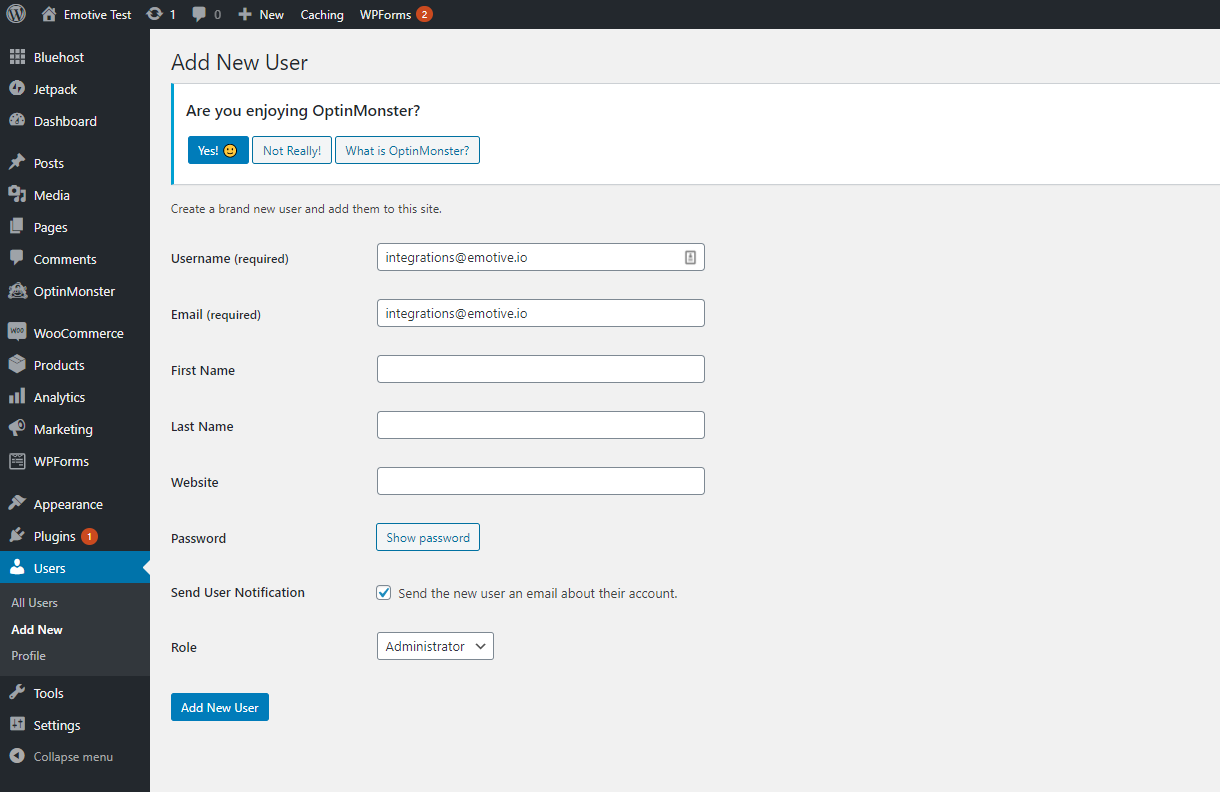The height and width of the screenshot is (792, 1220).
Task: Open the What is OptinMonster link
Action: tap(407, 149)
